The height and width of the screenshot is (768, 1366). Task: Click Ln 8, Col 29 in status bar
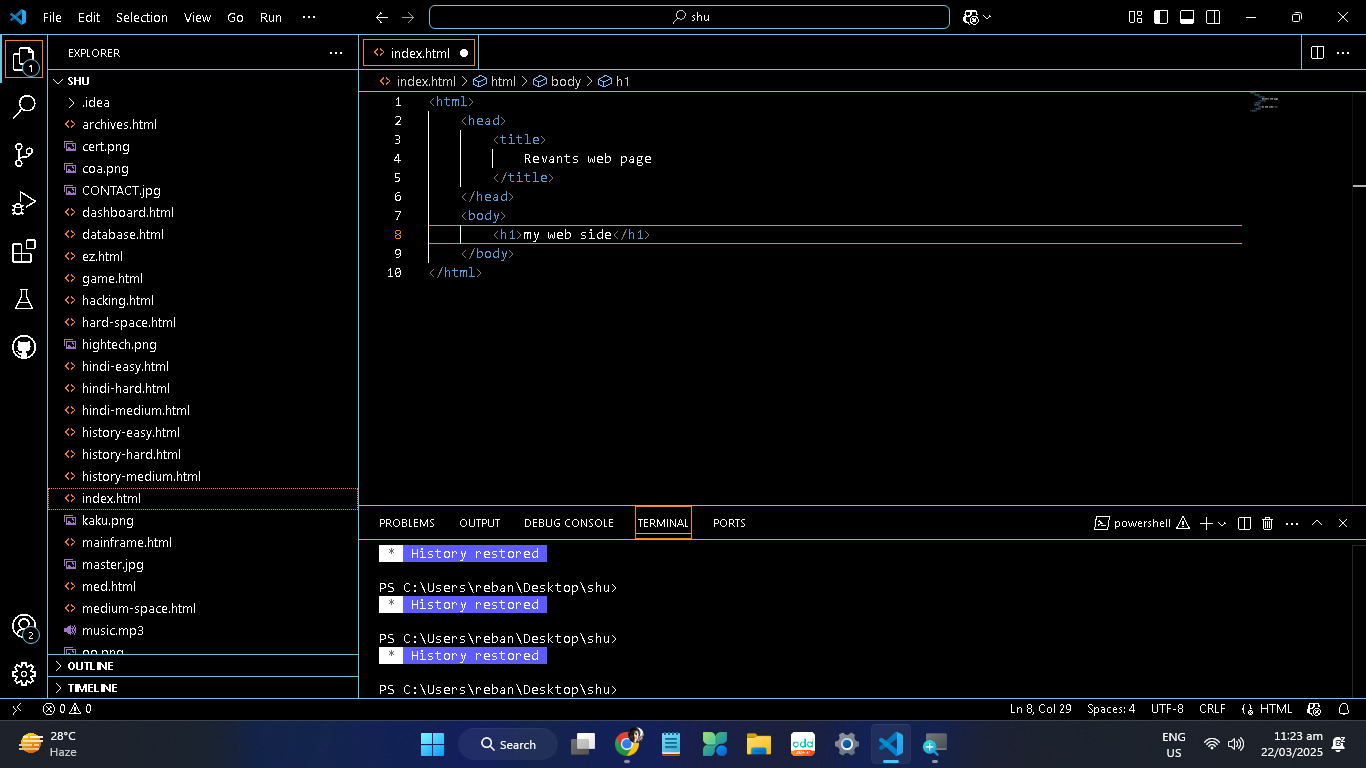(x=1040, y=709)
